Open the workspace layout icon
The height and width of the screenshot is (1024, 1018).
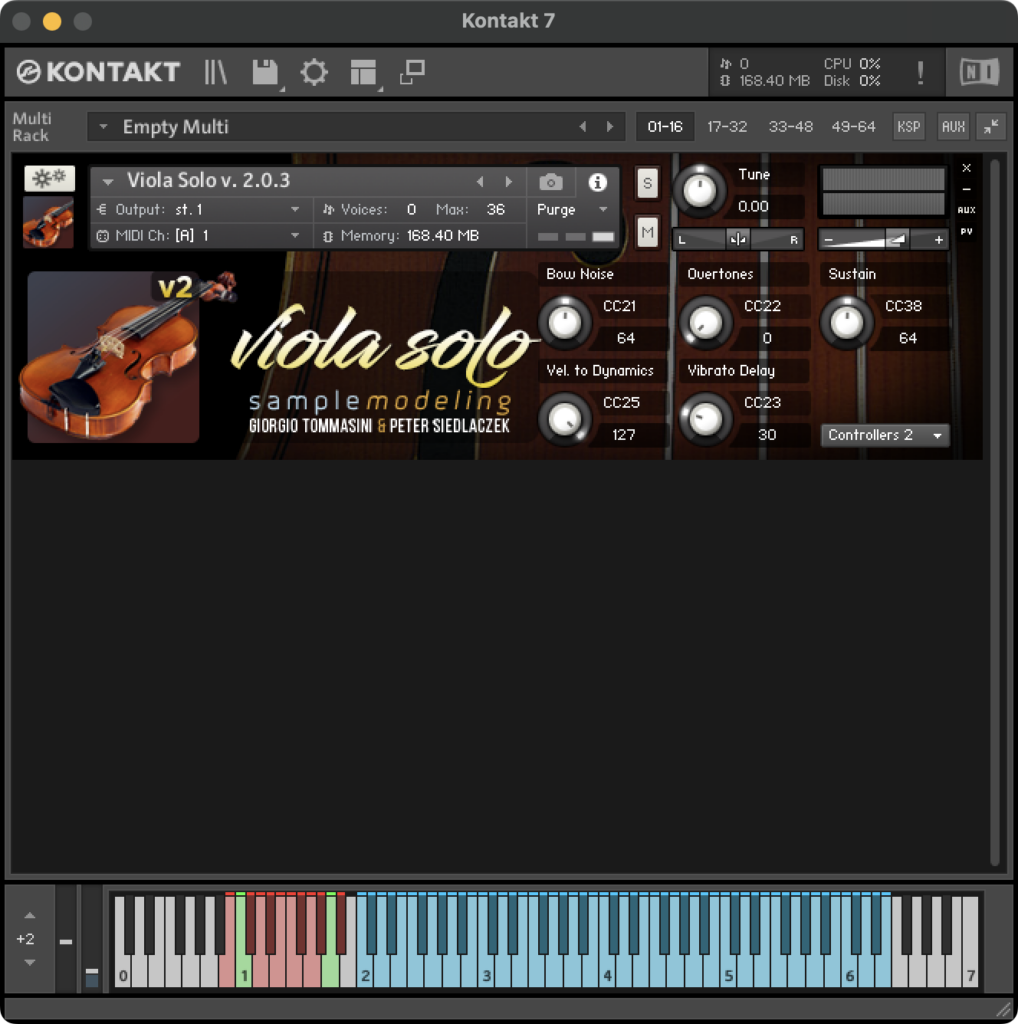pos(364,72)
